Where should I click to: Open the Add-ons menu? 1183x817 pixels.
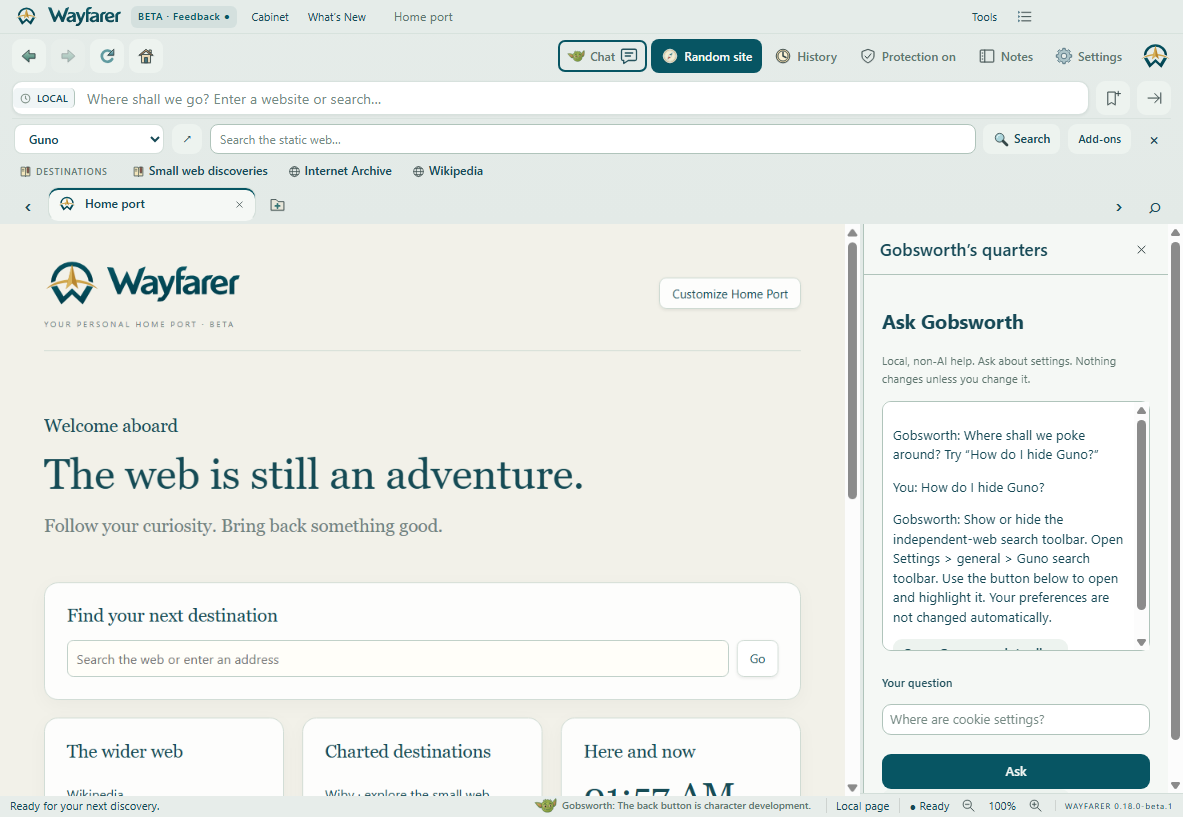[1099, 140]
